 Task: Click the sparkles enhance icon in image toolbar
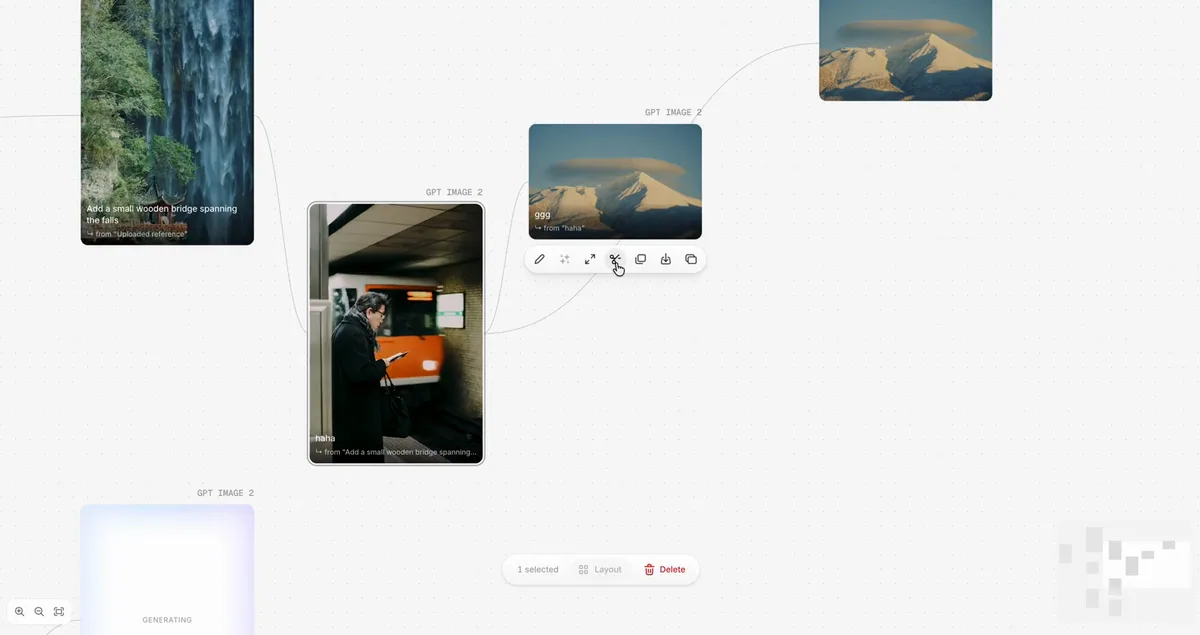565,259
